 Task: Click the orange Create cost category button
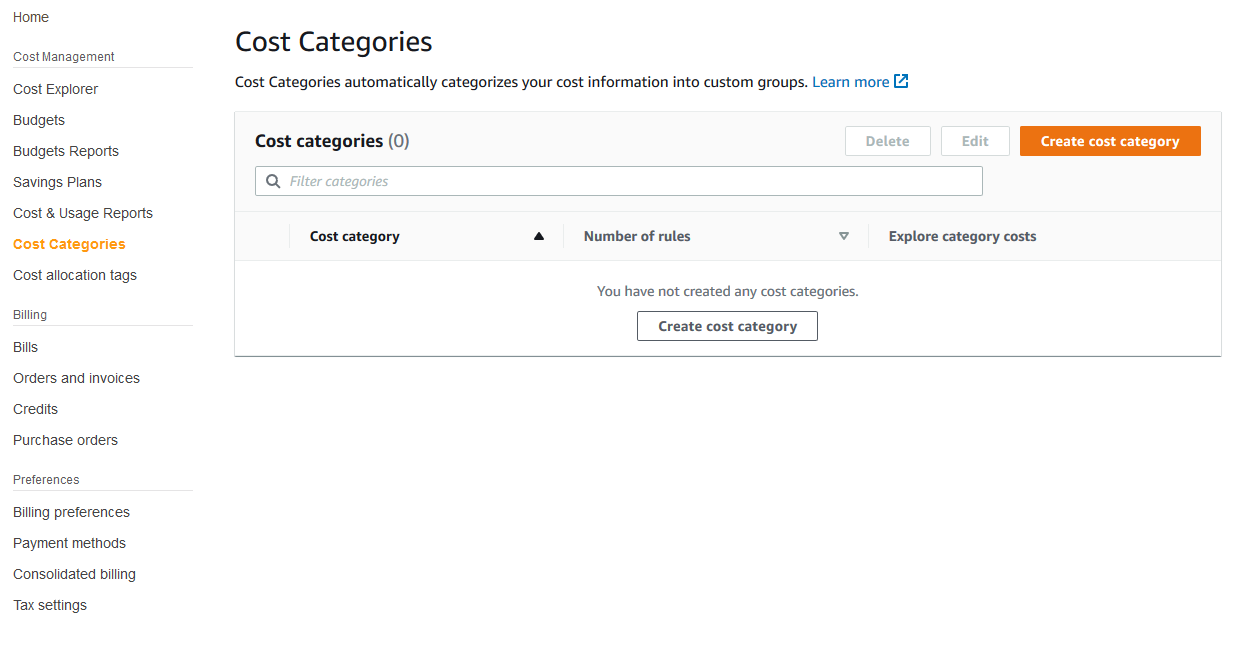(1110, 141)
